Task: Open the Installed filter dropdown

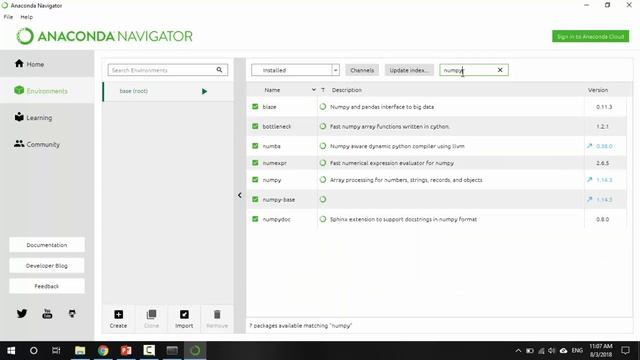Action: tap(295, 70)
